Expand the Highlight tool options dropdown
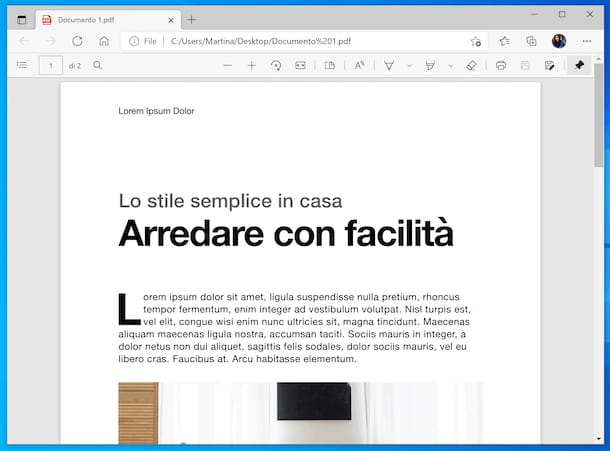610x451 pixels. pyautogui.click(x=451, y=66)
